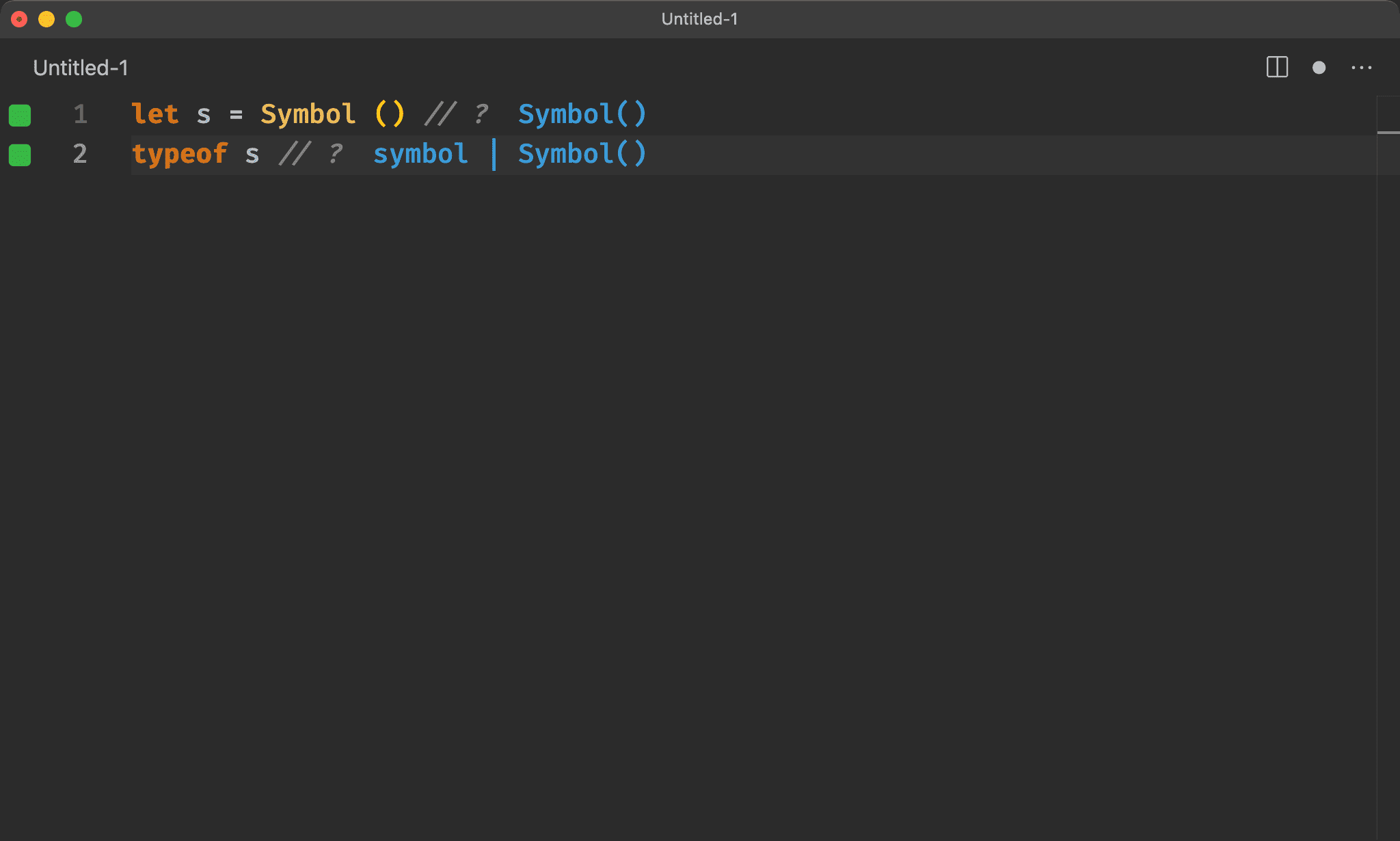Place cursor on the let keyword
The height and width of the screenshot is (841, 1400).
tap(155, 114)
